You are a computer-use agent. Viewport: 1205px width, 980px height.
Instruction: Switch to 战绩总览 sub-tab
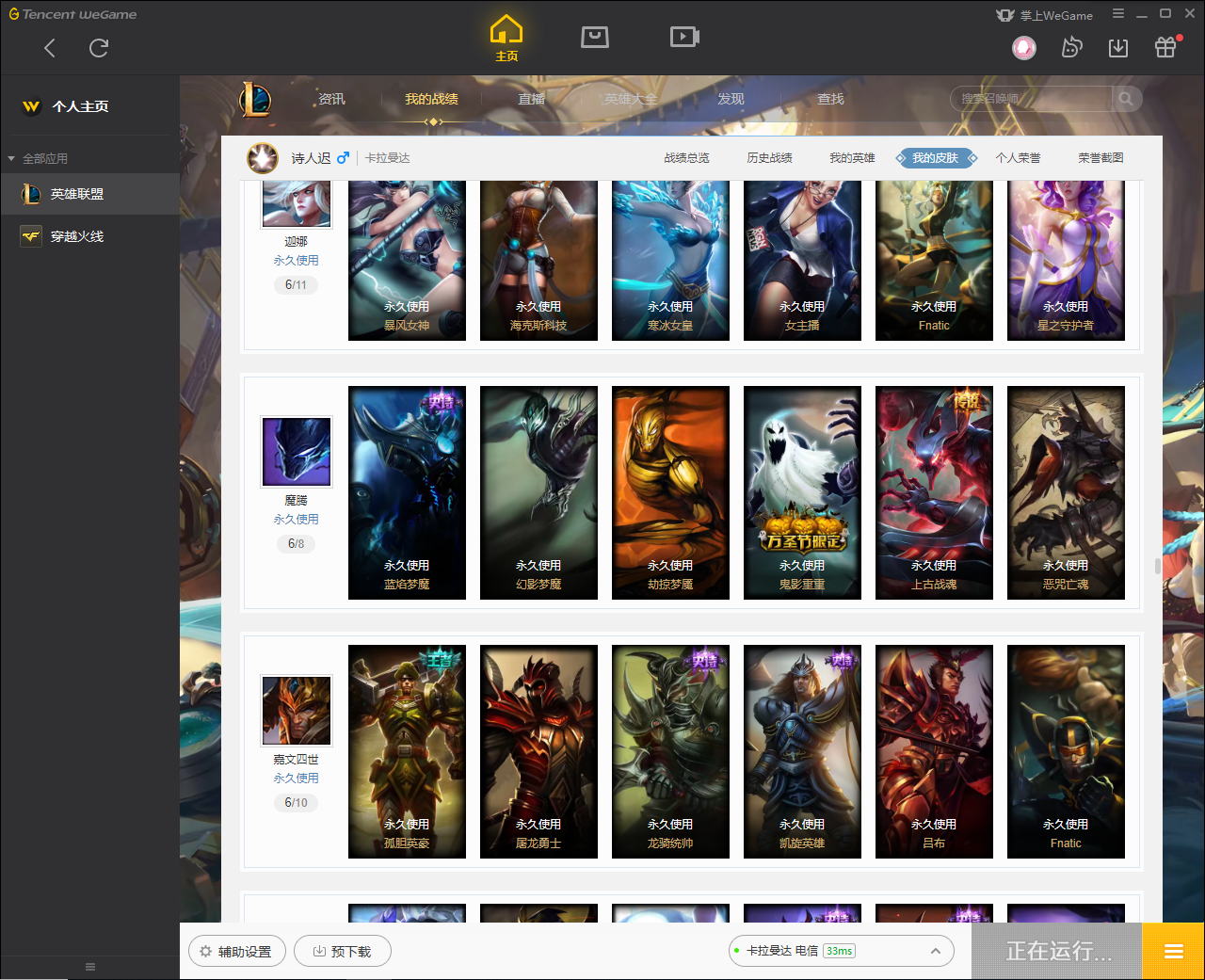[x=686, y=158]
